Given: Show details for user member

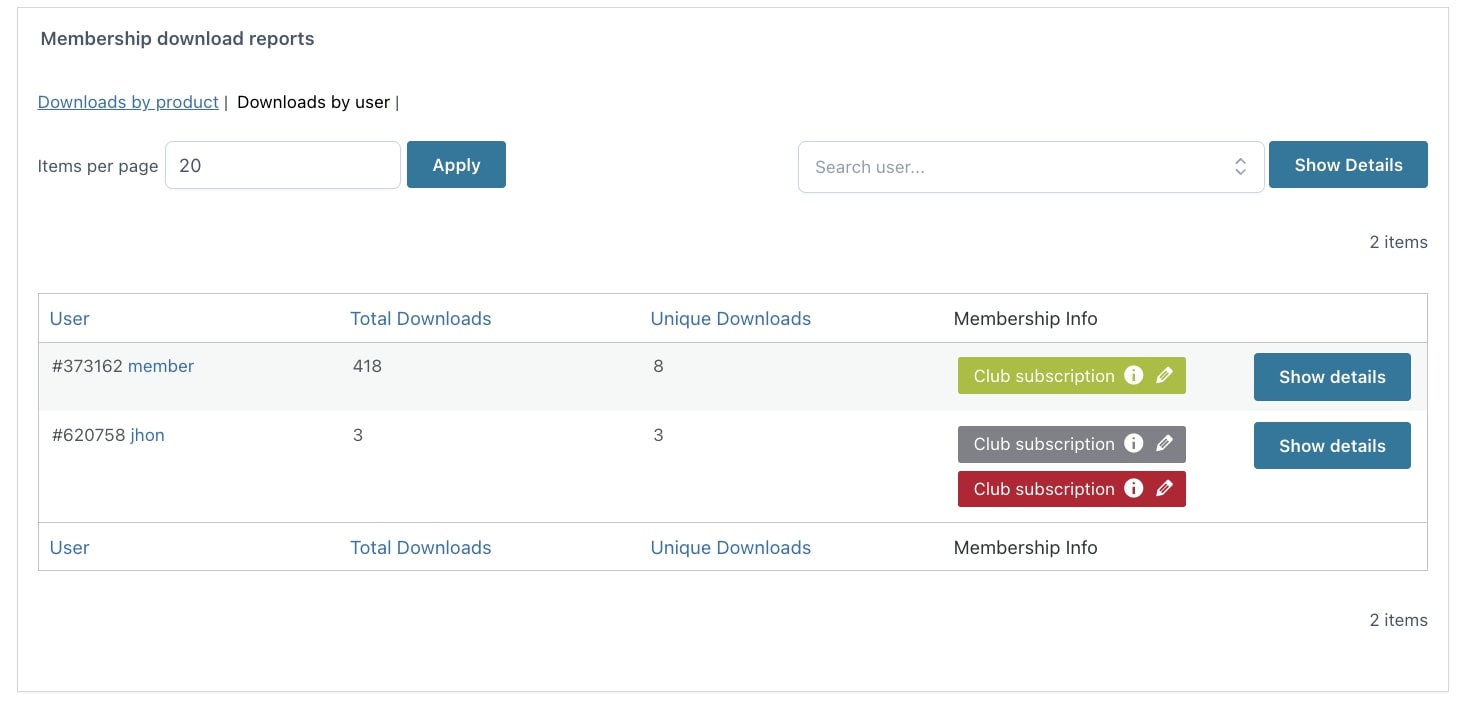Looking at the screenshot, I should (x=1331, y=377).
